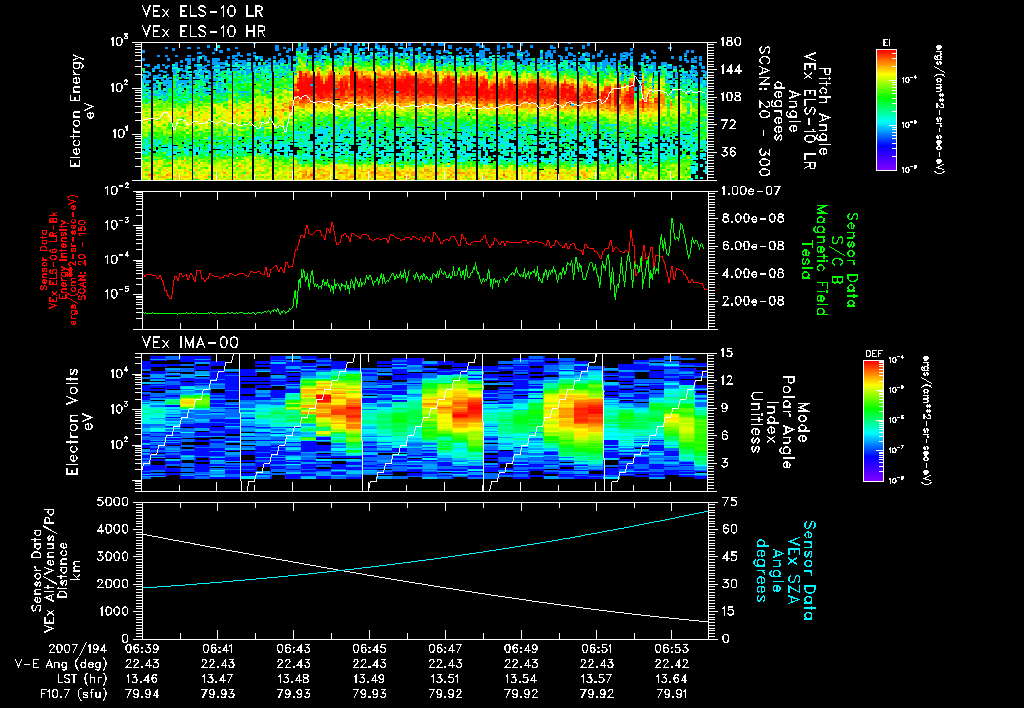The width and height of the screenshot is (1024, 708).
Task: Click the 06:41 time tick label
Action: click(x=217, y=649)
